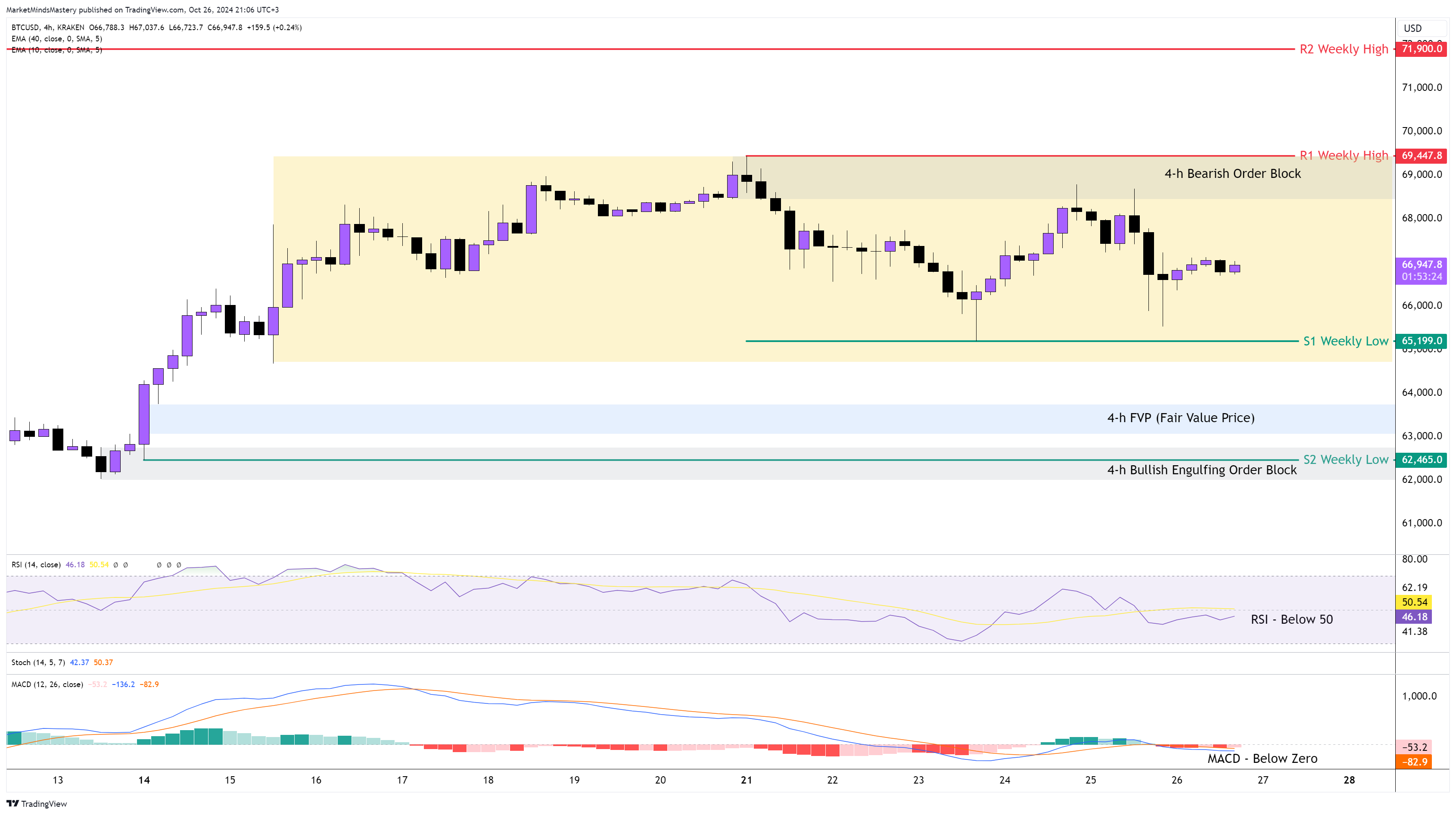Select the yellow RSI 50.54 value tag
Image resolution: width=1456 pixels, height=815 pixels.
1415,602
